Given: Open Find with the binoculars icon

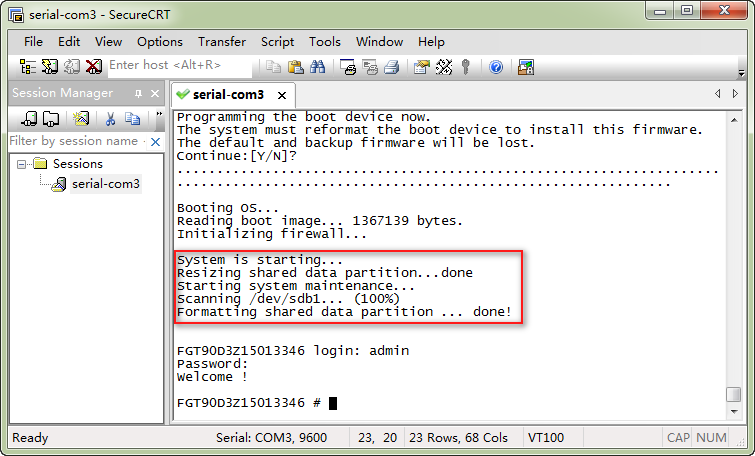Looking at the screenshot, I should tap(317, 67).
